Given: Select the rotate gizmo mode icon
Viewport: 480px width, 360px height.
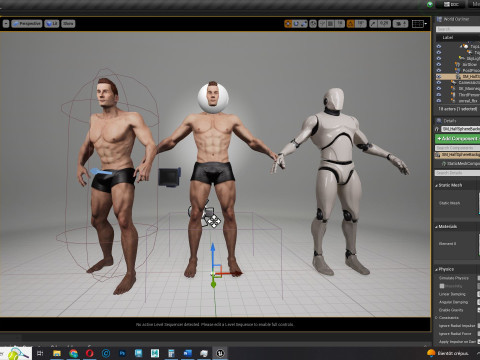Looking at the screenshot, I should click(296, 24).
